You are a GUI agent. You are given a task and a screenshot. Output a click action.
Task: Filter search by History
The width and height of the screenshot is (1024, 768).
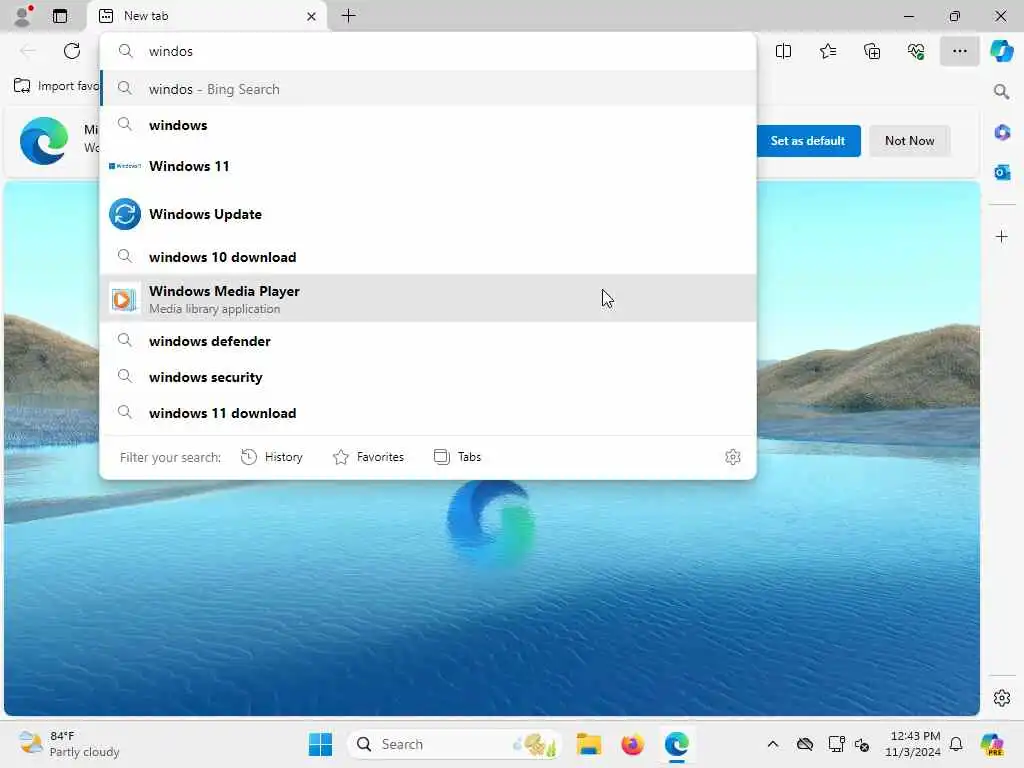click(272, 456)
